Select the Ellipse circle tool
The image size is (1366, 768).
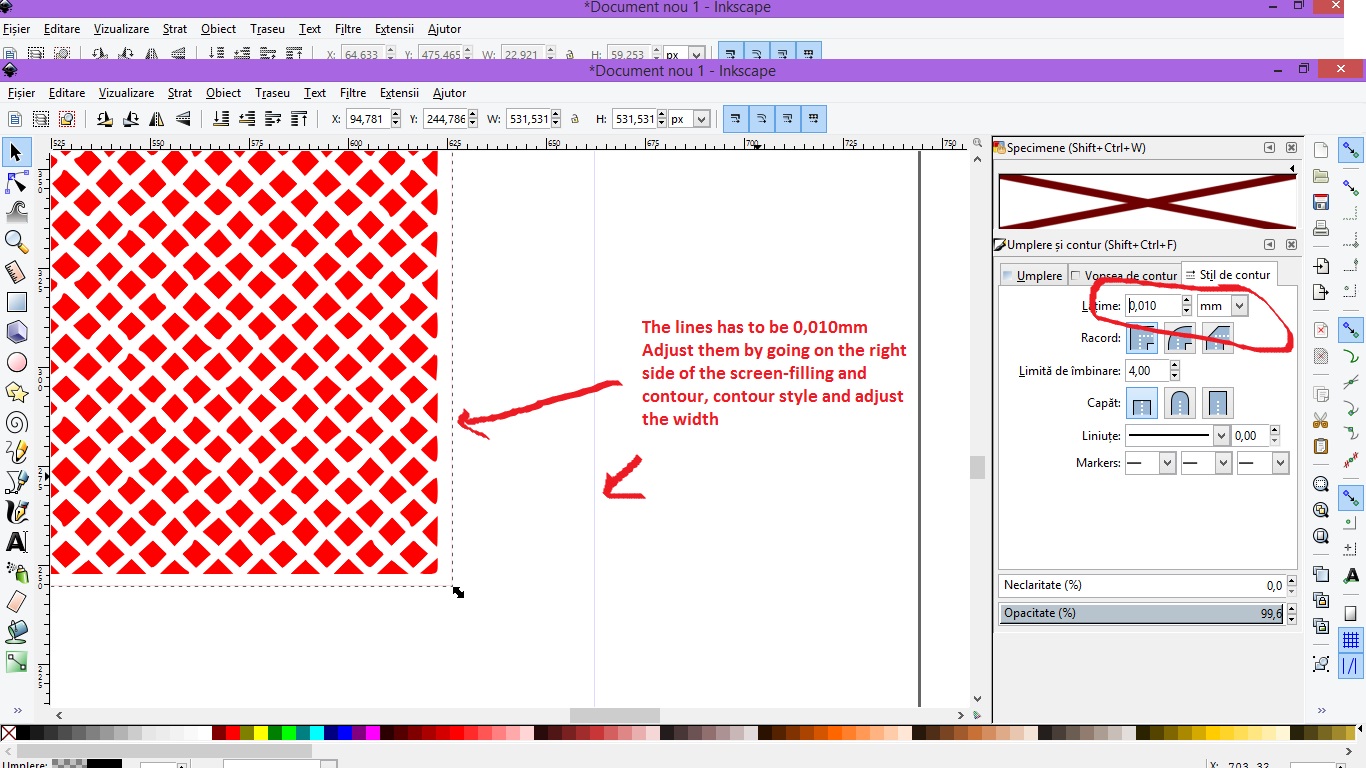16,362
